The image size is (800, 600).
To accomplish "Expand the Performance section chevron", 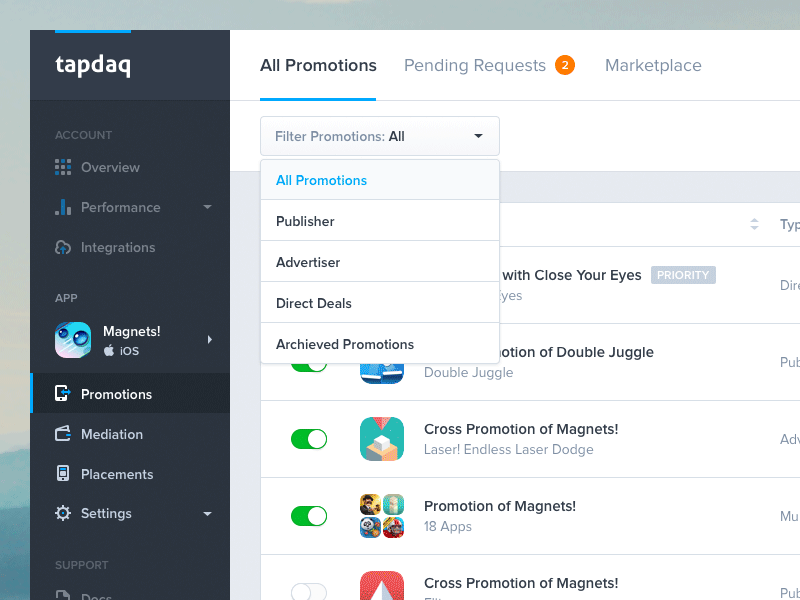I will point(208,207).
